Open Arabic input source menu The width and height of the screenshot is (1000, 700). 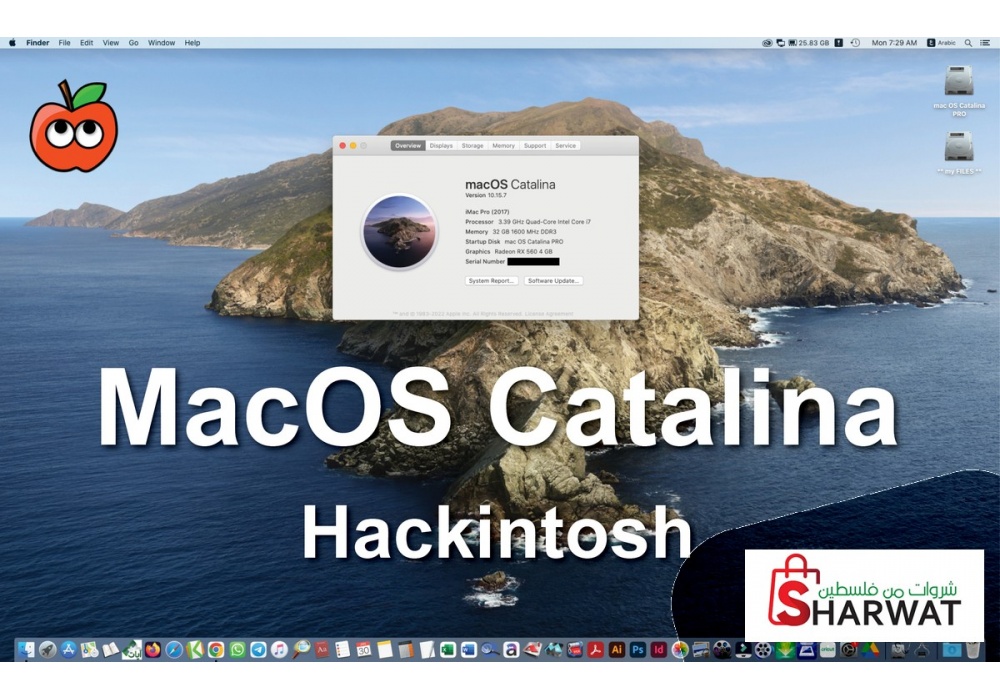pos(941,43)
